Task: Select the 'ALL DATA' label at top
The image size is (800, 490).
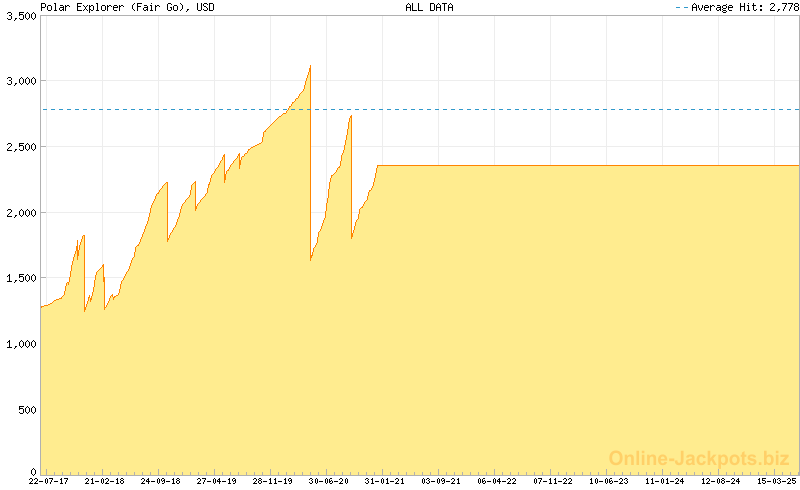Action: [x=429, y=7]
